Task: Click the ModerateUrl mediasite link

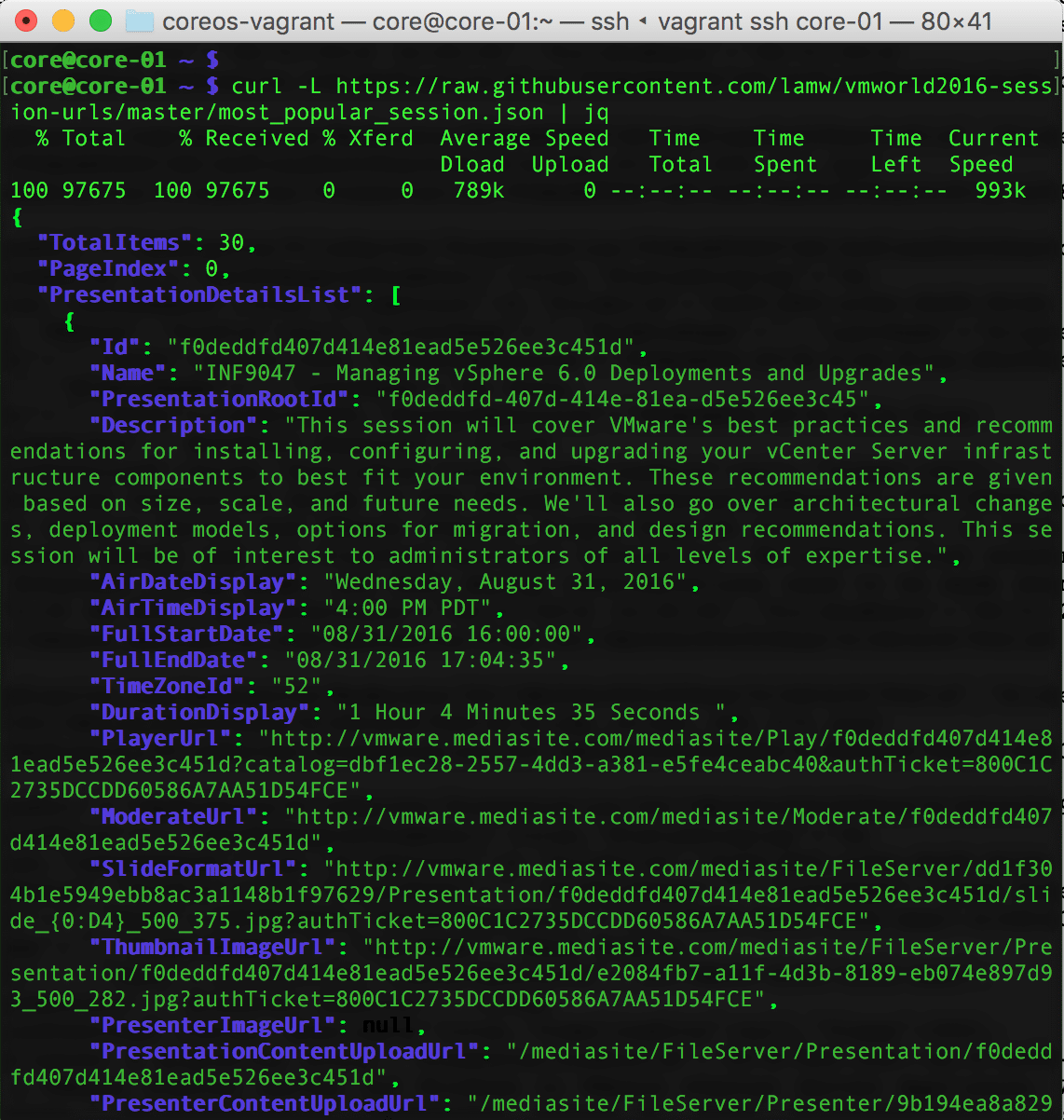Action: (531, 829)
